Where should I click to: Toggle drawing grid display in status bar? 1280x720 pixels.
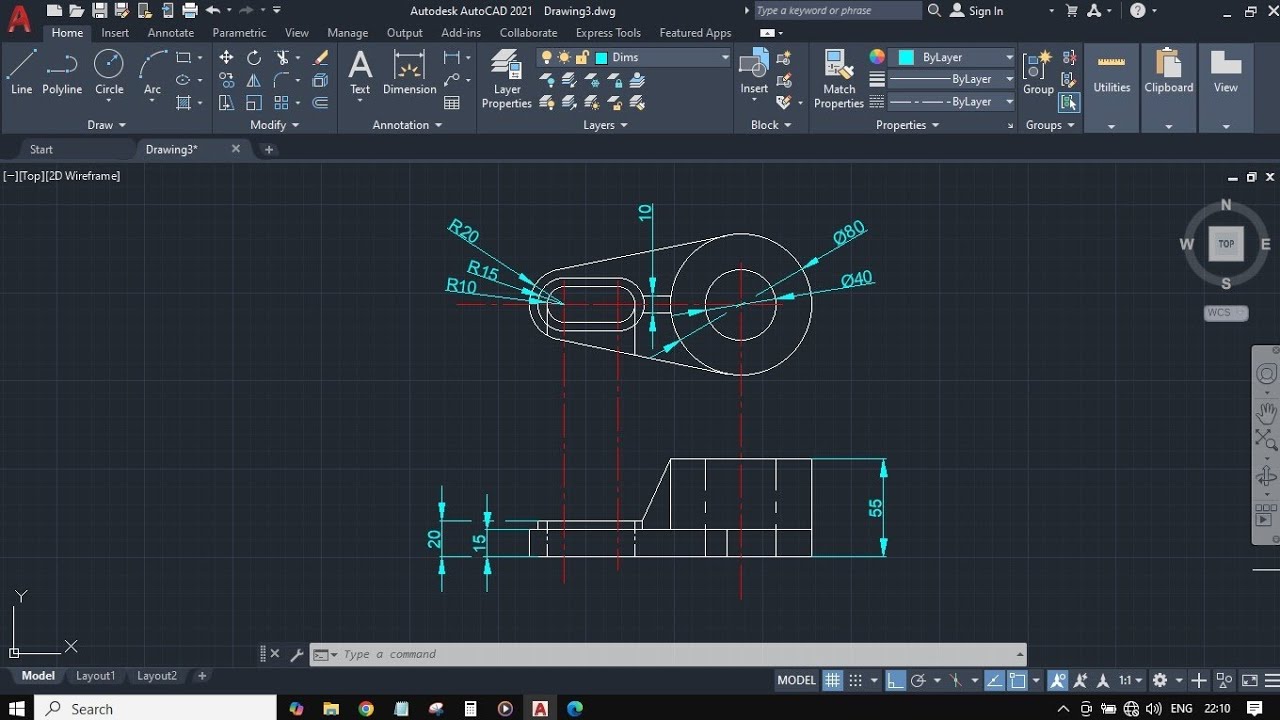pos(832,680)
